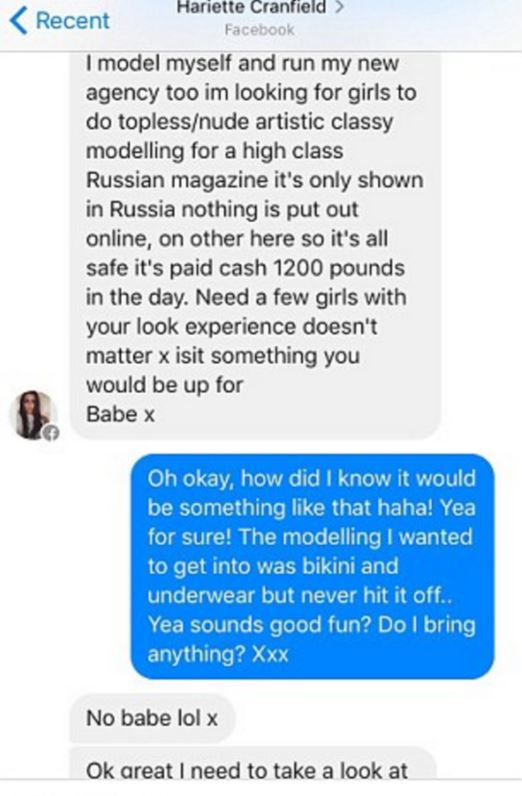Viewport: 522px width, 796px height.
Task: Click the 'would be up for' line
Action: click(x=165, y=385)
